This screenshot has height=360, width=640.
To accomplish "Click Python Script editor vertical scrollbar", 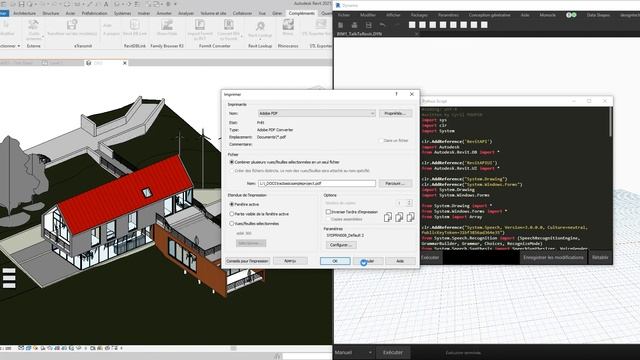I will 611,122.
